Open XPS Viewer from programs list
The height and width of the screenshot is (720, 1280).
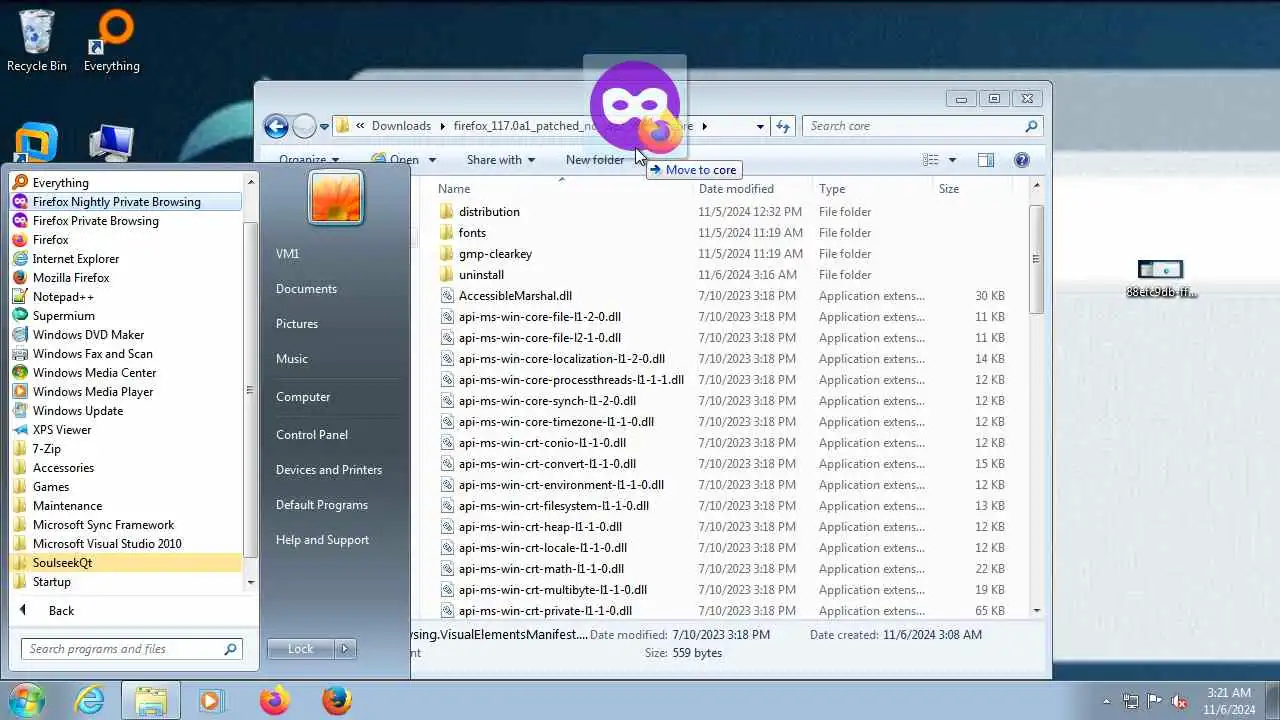125,429
